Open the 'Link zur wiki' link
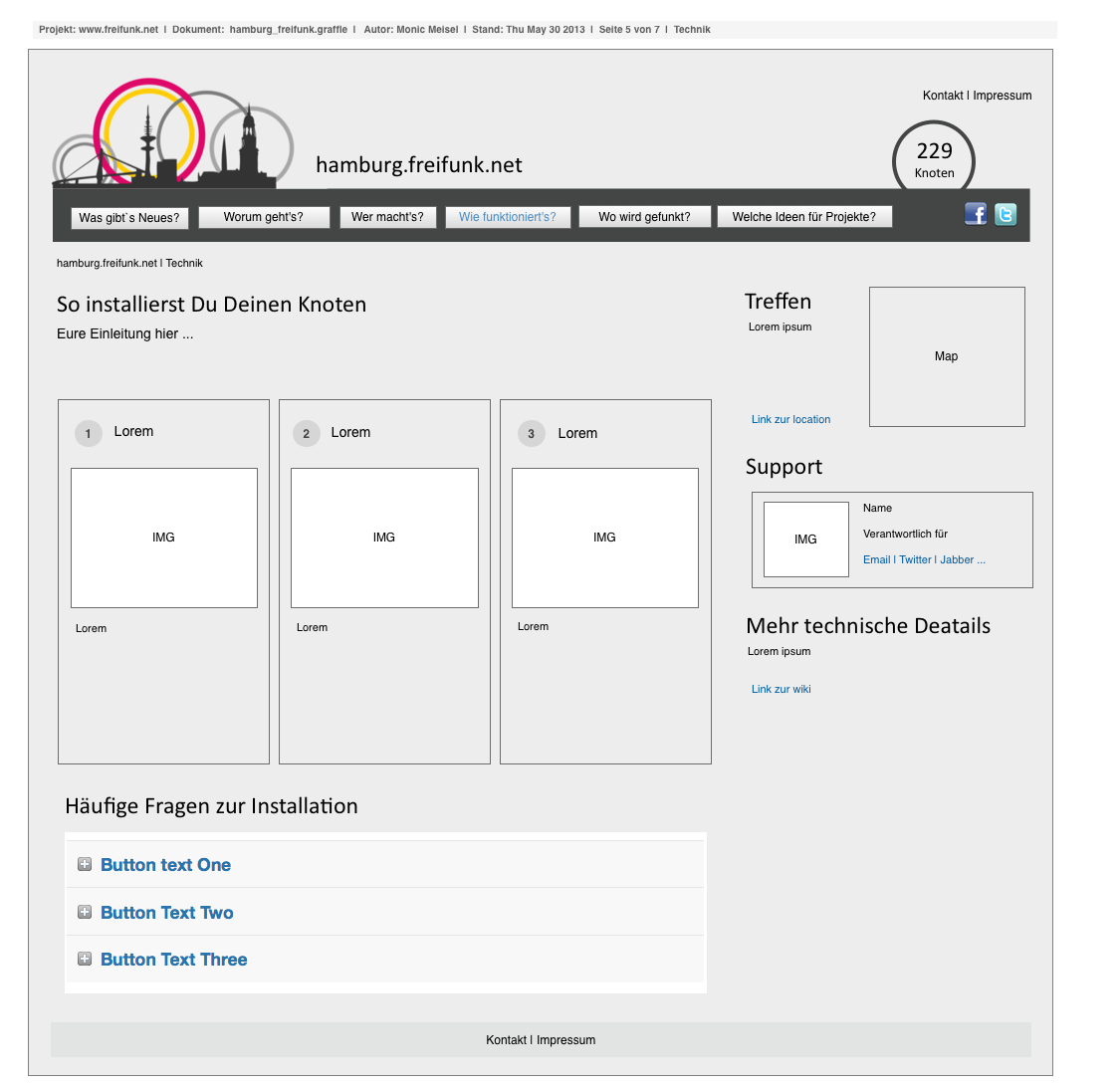Screen dimensions: 1120x1083 pyautogui.click(x=781, y=689)
